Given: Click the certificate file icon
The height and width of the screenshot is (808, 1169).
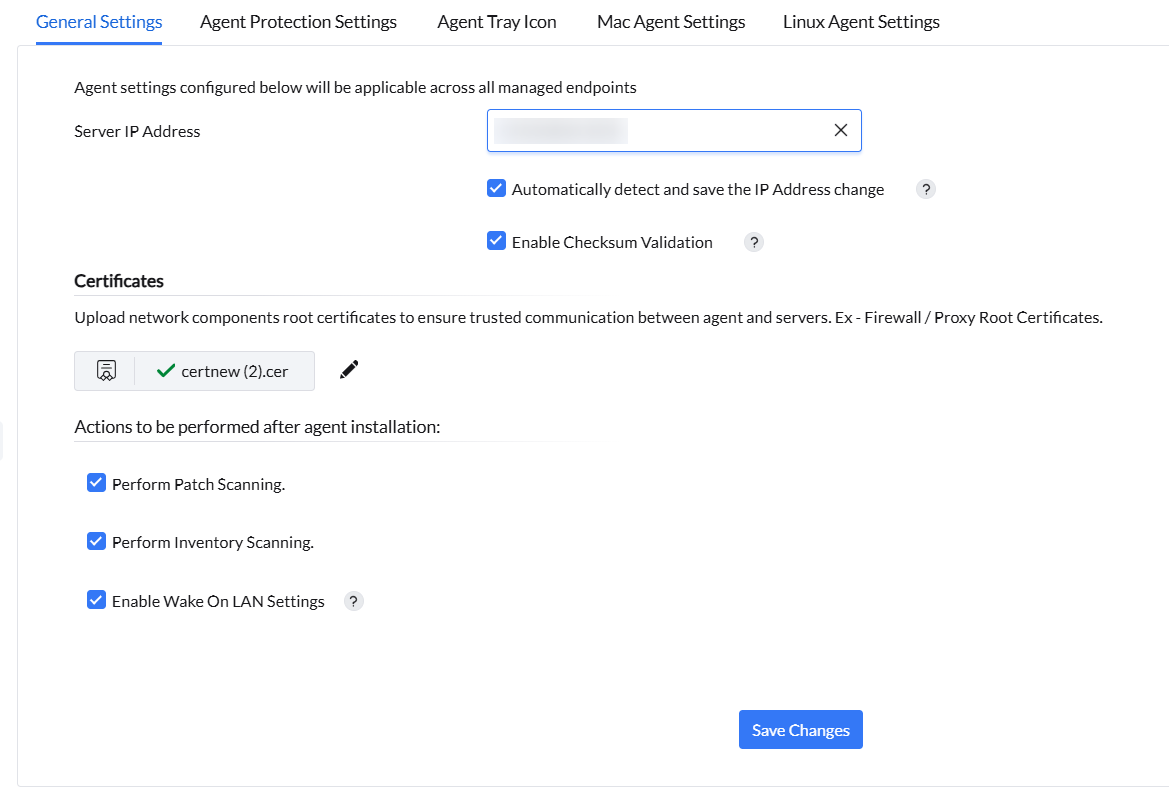Looking at the screenshot, I should 105,371.
